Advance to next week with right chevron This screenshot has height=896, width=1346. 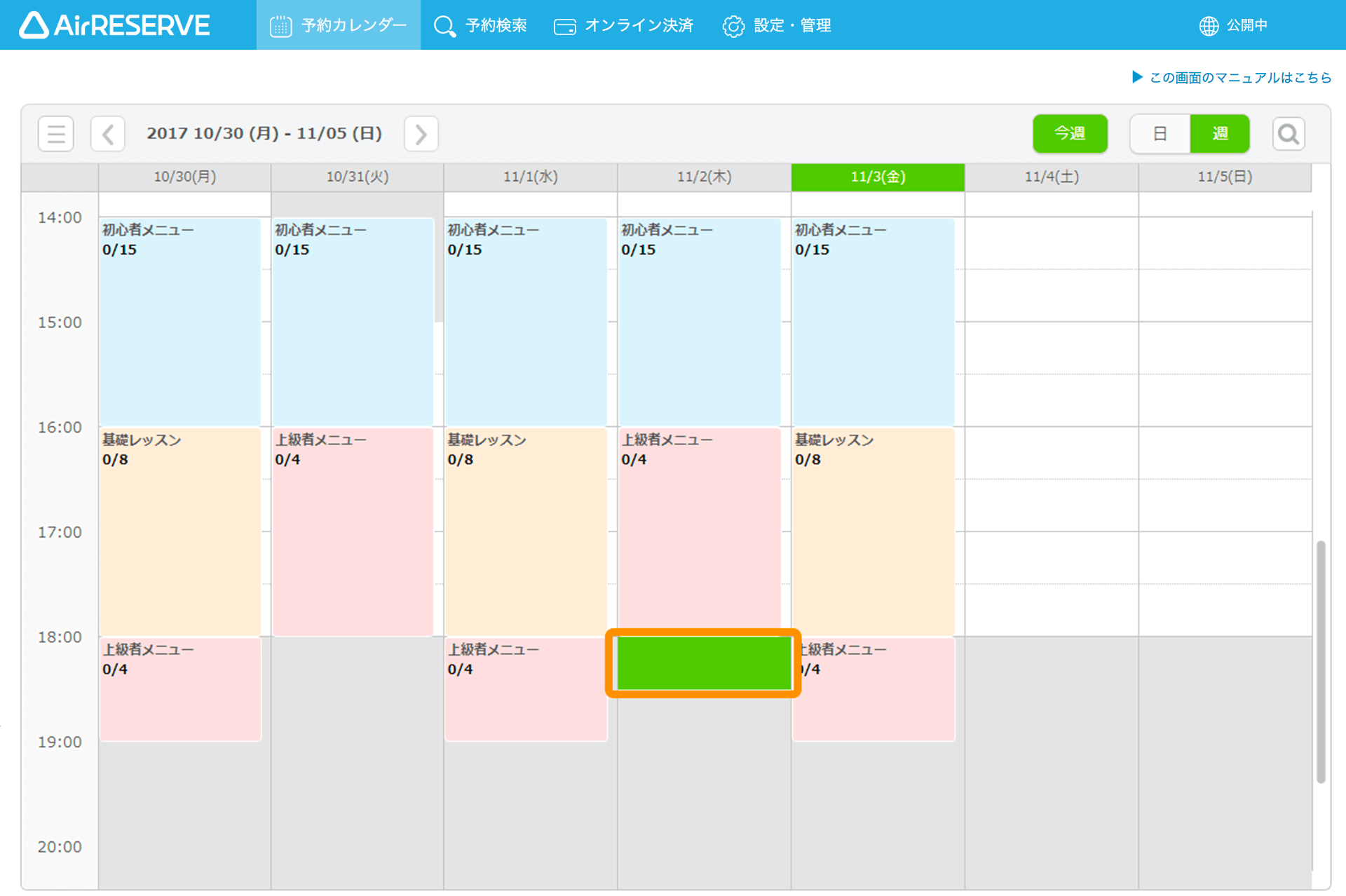421,134
